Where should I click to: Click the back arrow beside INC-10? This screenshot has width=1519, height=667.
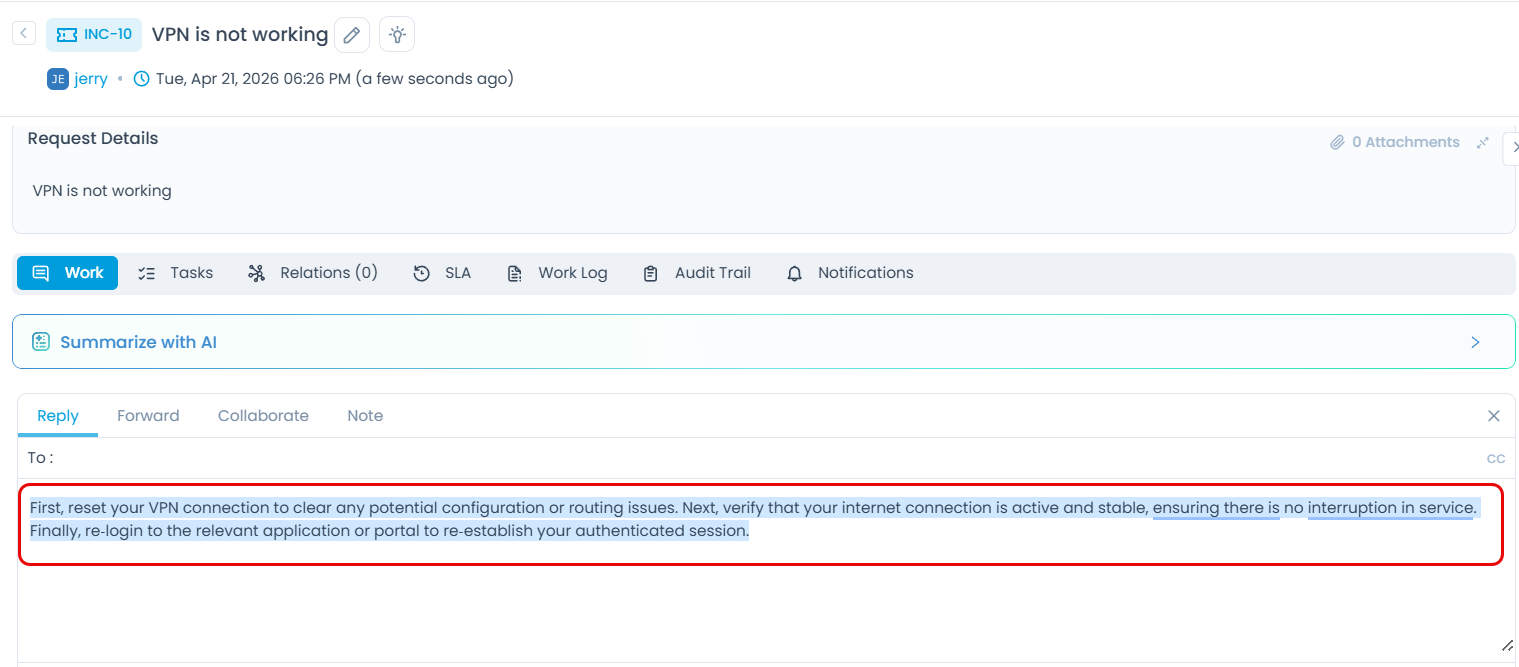tap(24, 34)
